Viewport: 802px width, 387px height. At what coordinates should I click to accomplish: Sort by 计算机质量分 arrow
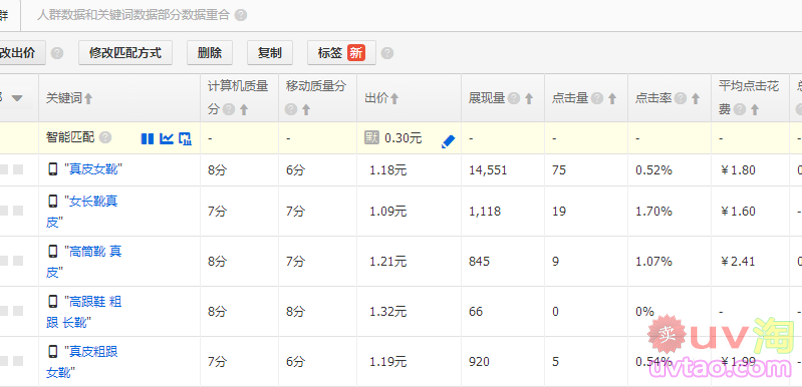click(x=243, y=109)
